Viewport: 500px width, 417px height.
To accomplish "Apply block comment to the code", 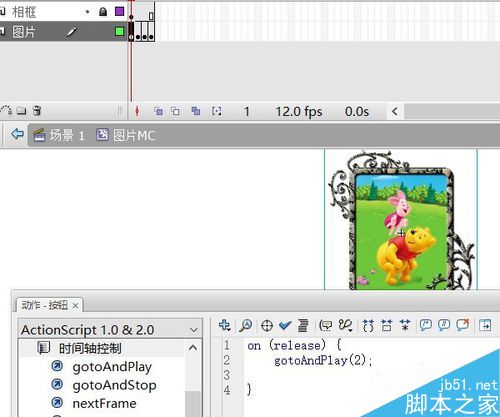I will (426, 325).
